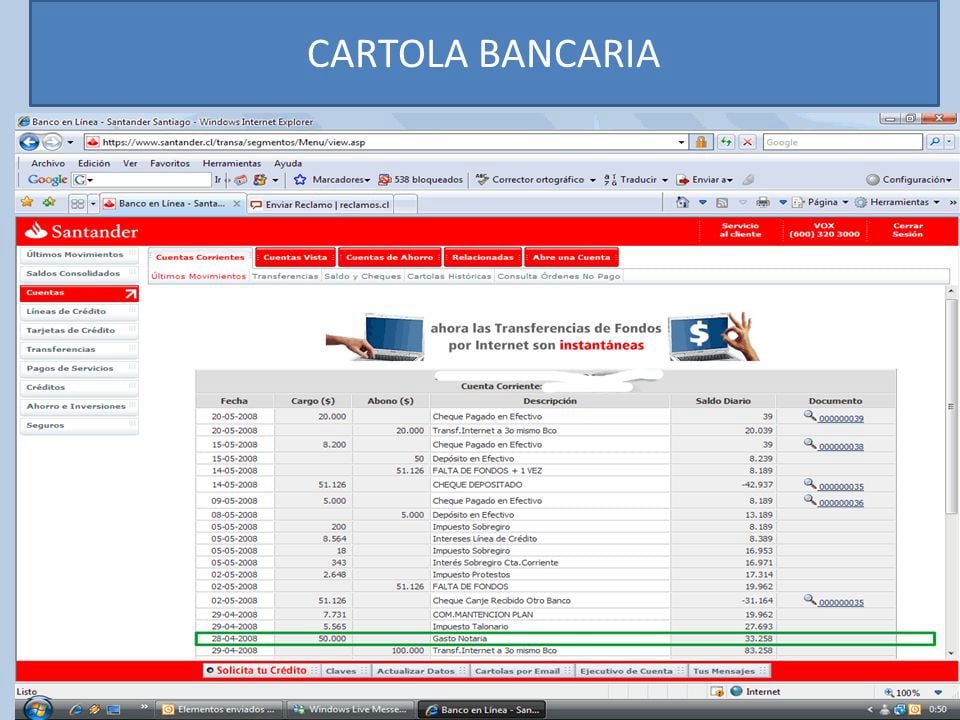
Task: Open the Transferencias sub-tab
Action: 285,276
